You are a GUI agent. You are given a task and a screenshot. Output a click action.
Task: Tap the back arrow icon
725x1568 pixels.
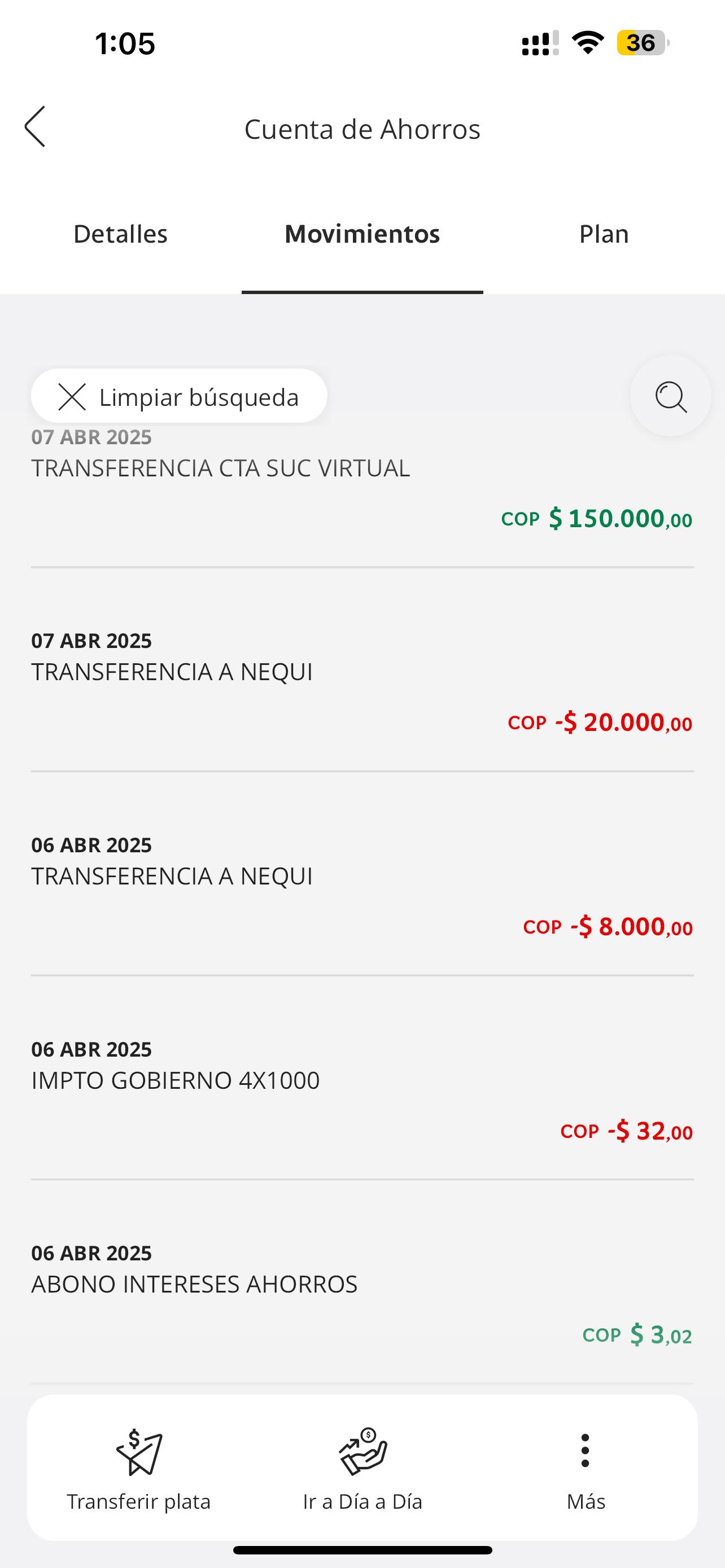[36, 126]
